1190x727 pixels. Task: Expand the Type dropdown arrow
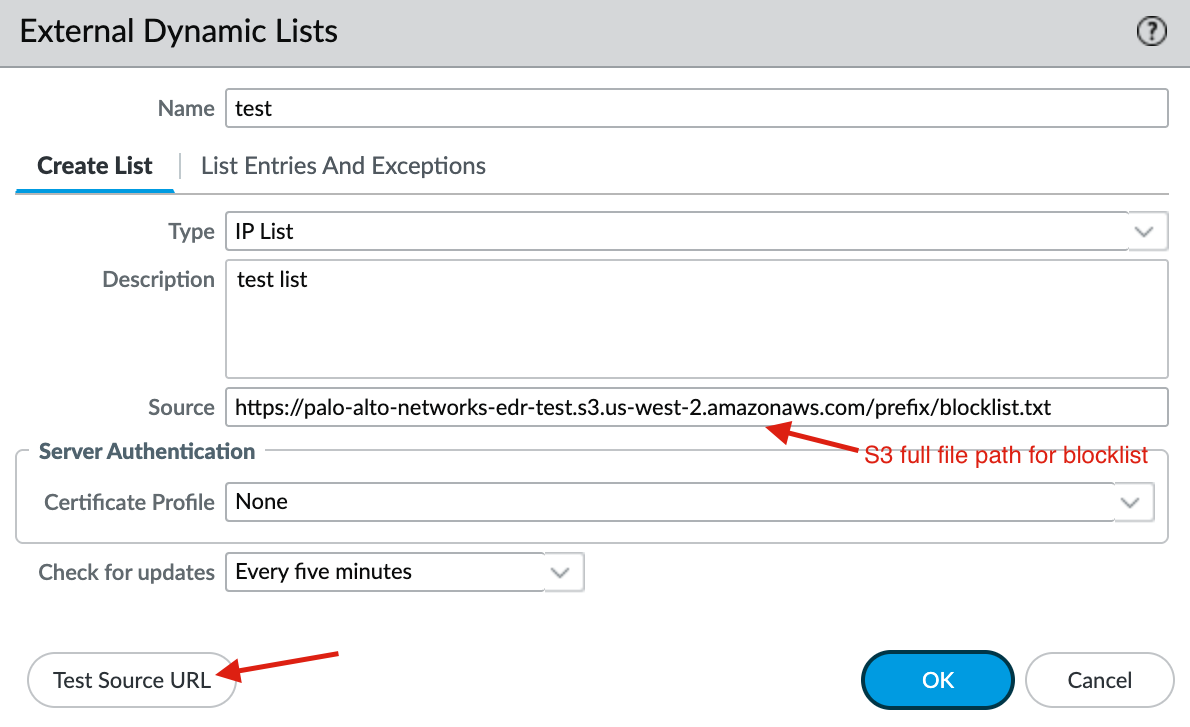point(1144,232)
